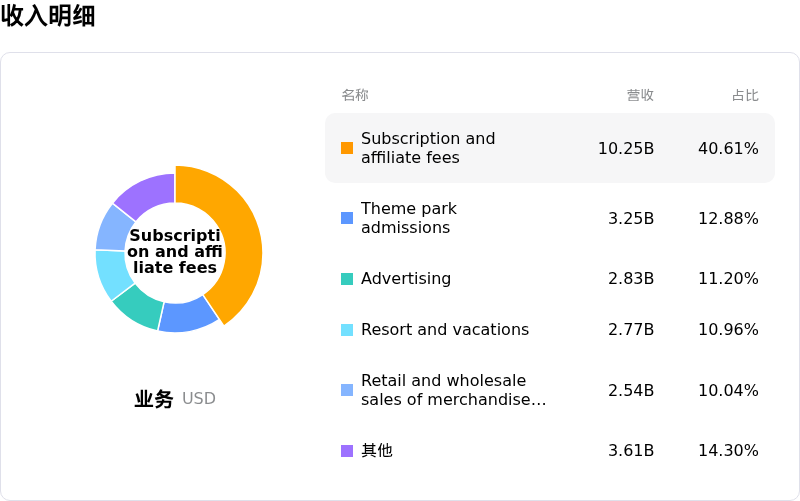
Task: Click the 占比 column header
Action: 745,95
